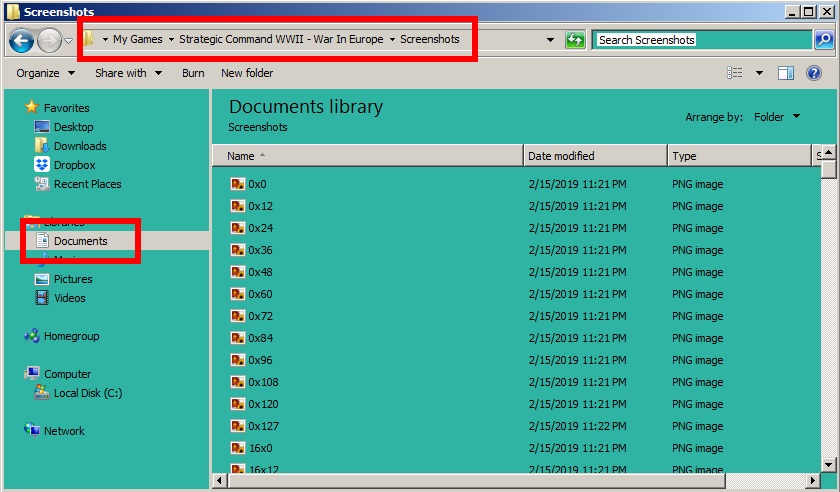Click the Forward navigation arrow
Screen dimensions: 840x492
[x=49, y=40]
